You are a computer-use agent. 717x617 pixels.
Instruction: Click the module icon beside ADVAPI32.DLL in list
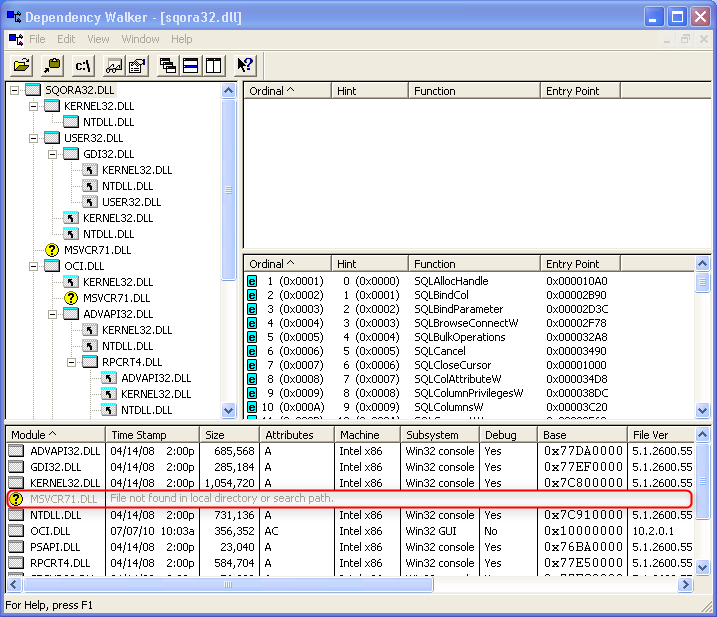tap(16, 451)
